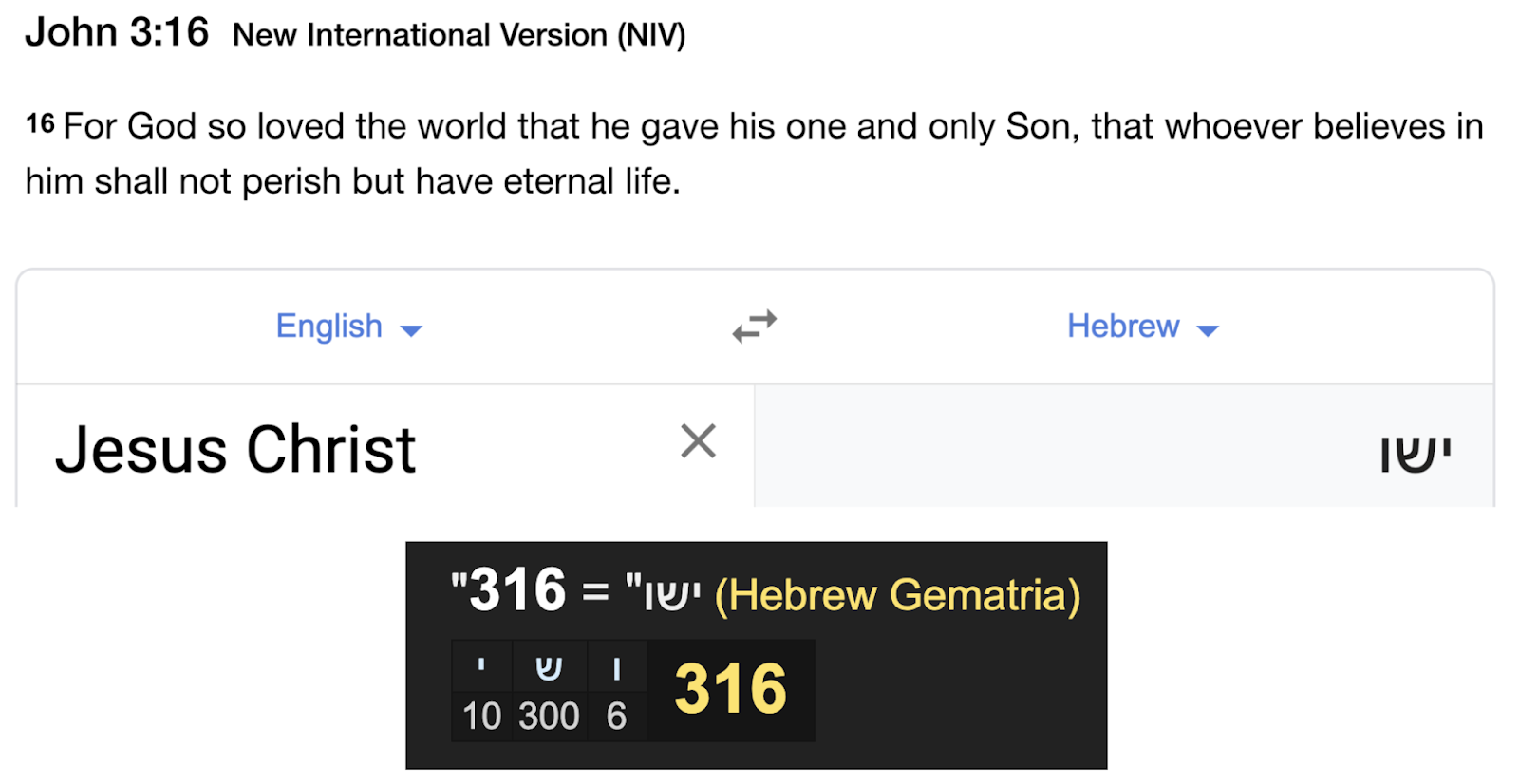Click the arrow next to Hebrew

(1208, 330)
